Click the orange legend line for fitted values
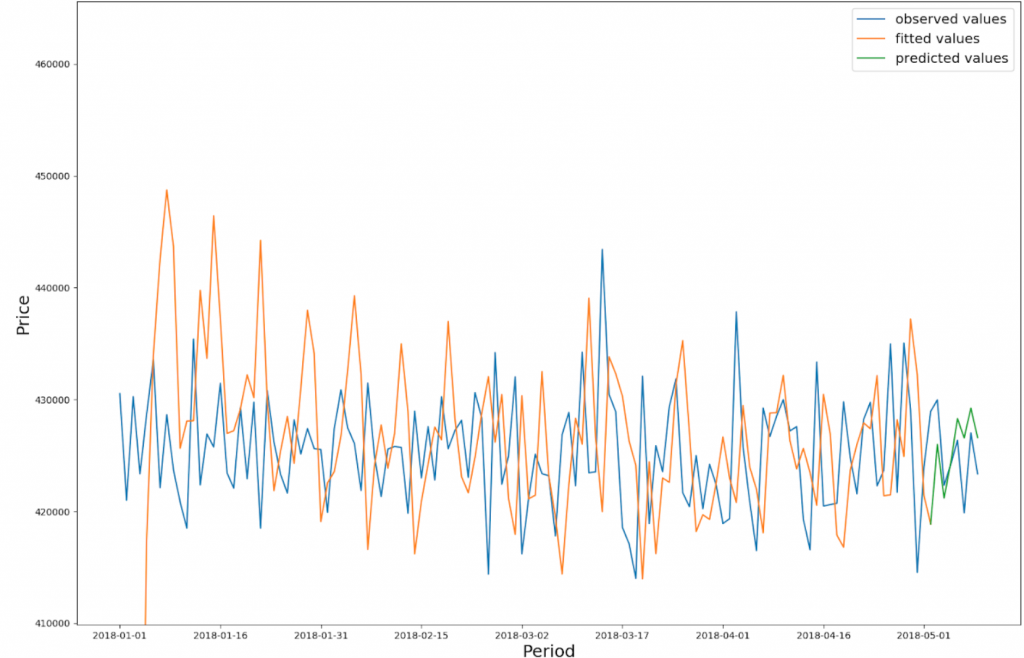Image resolution: width=1024 pixels, height=658 pixels. [871, 39]
